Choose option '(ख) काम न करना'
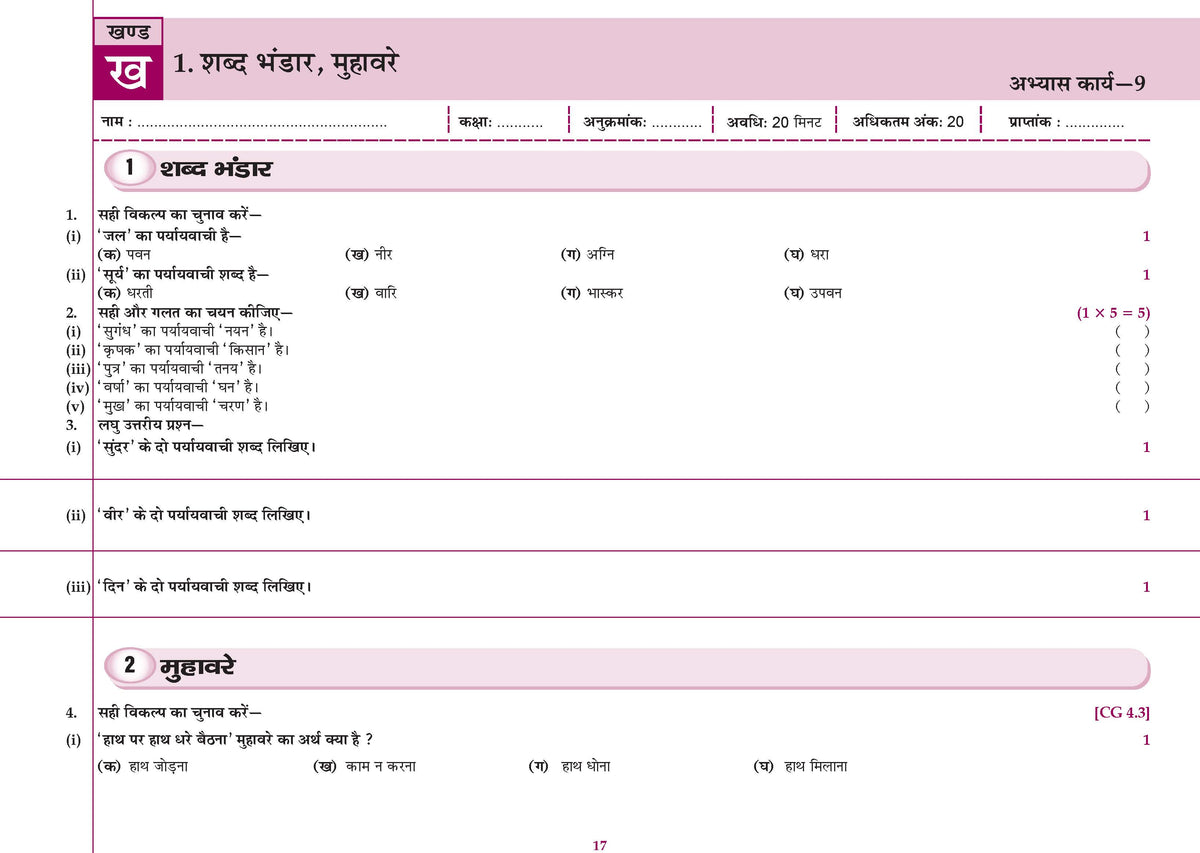1200x853 pixels. pyautogui.click(x=364, y=766)
